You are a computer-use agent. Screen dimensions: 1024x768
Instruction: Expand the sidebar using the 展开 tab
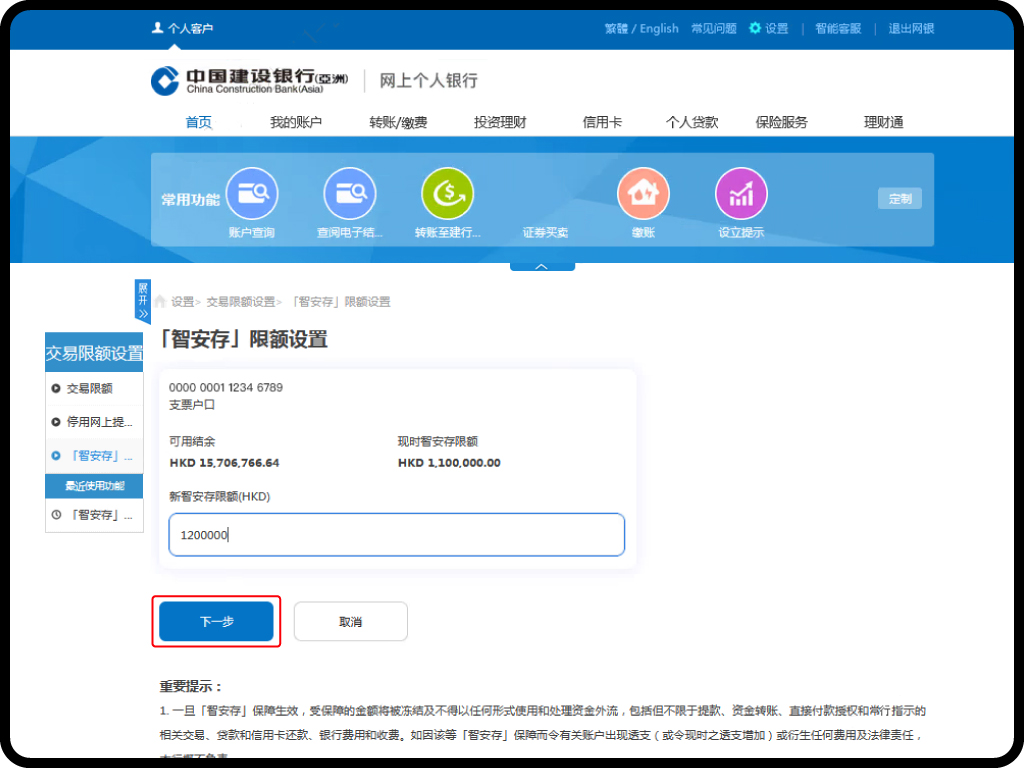click(142, 301)
